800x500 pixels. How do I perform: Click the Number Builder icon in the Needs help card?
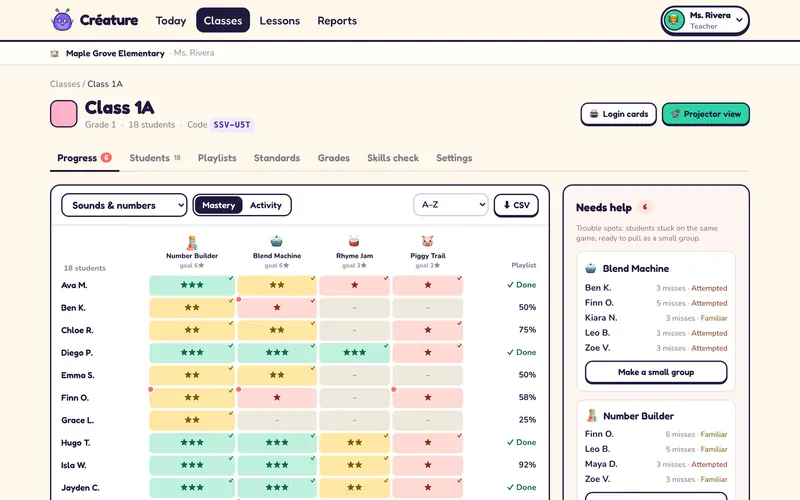[x=591, y=415]
